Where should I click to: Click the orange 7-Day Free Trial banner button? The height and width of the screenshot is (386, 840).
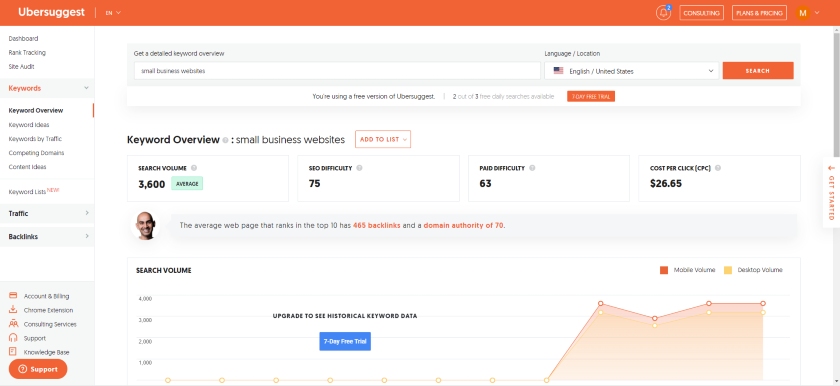click(x=591, y=96)
